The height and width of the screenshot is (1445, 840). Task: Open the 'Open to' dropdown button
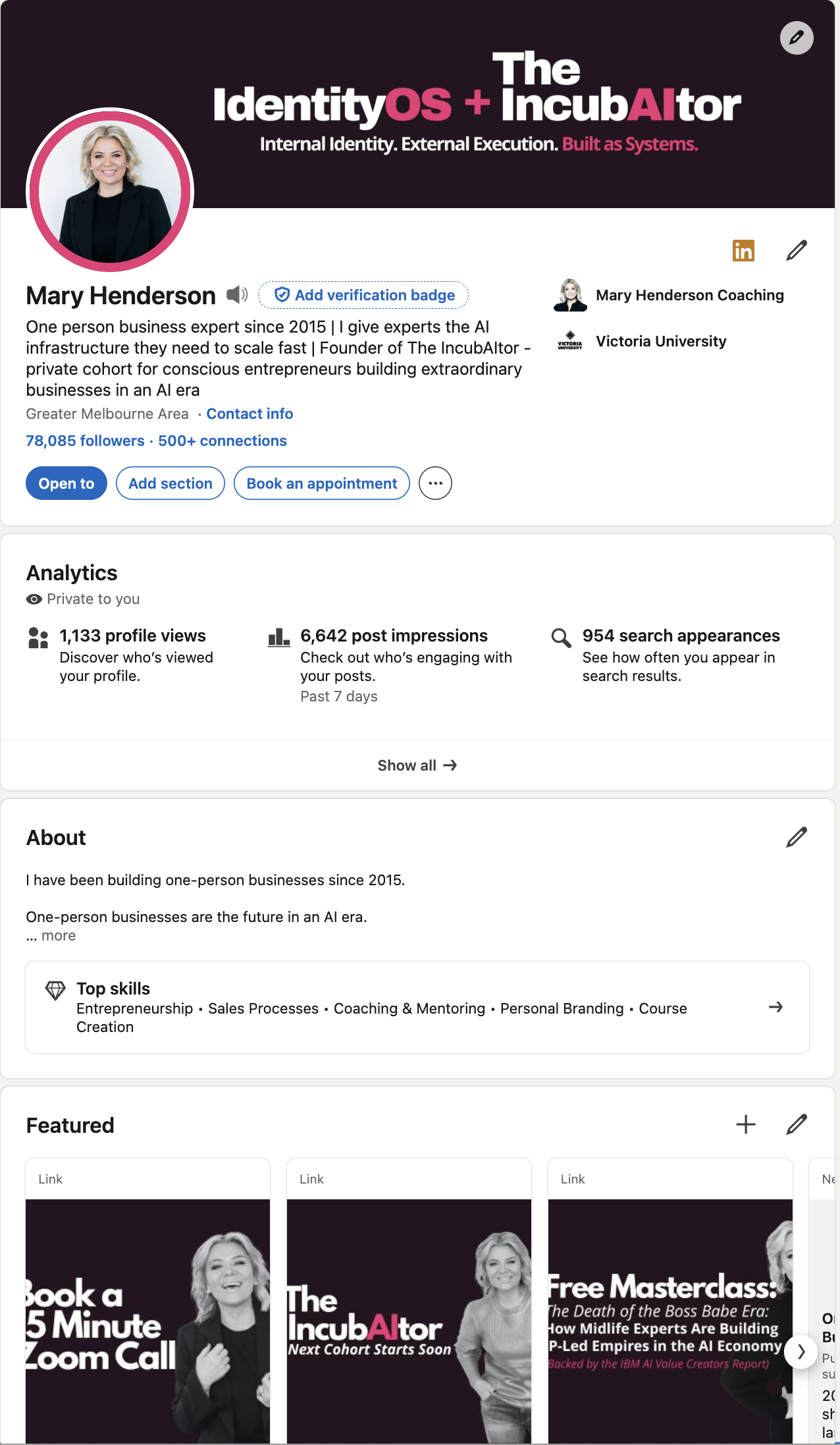point(66,483)
